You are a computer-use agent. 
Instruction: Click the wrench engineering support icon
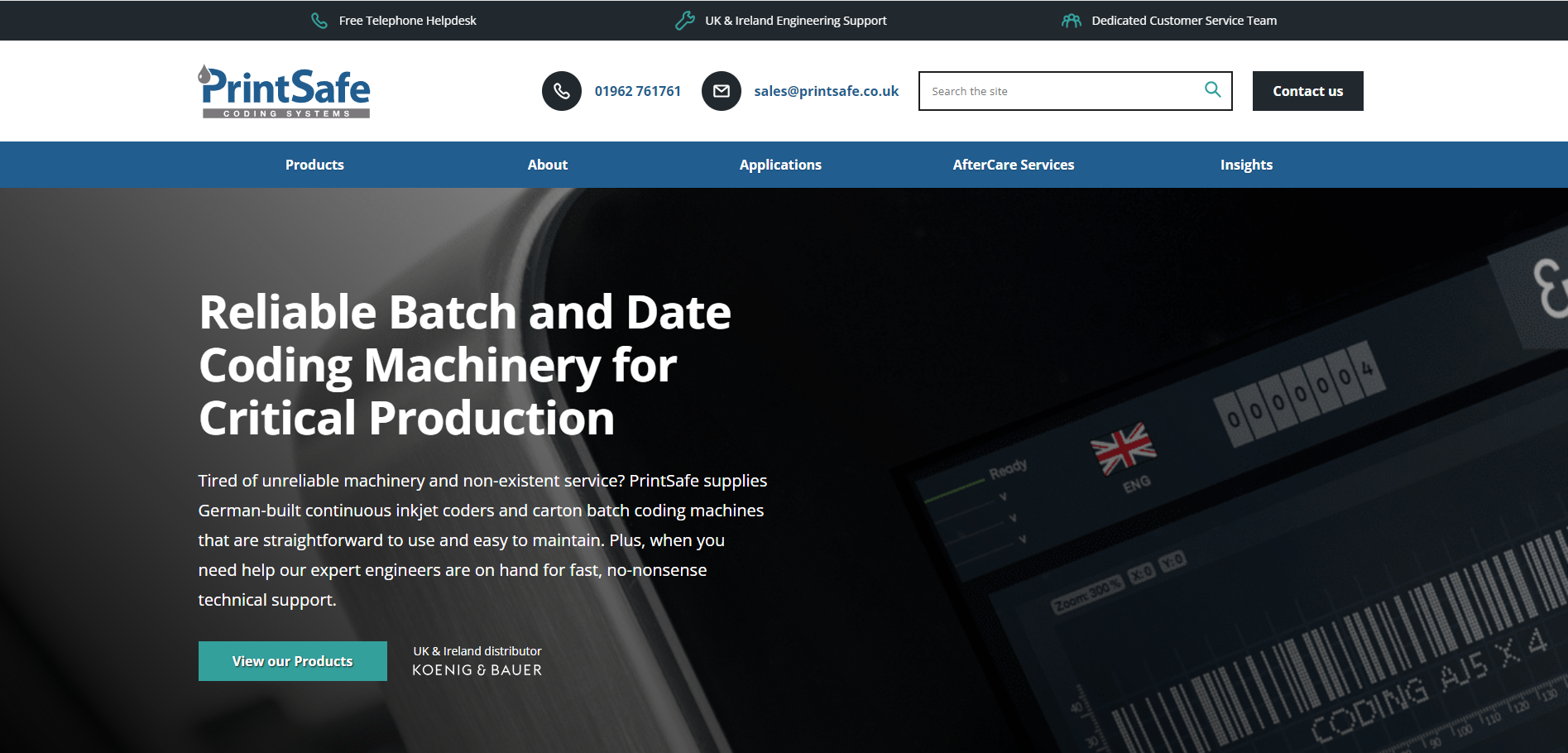684,21
